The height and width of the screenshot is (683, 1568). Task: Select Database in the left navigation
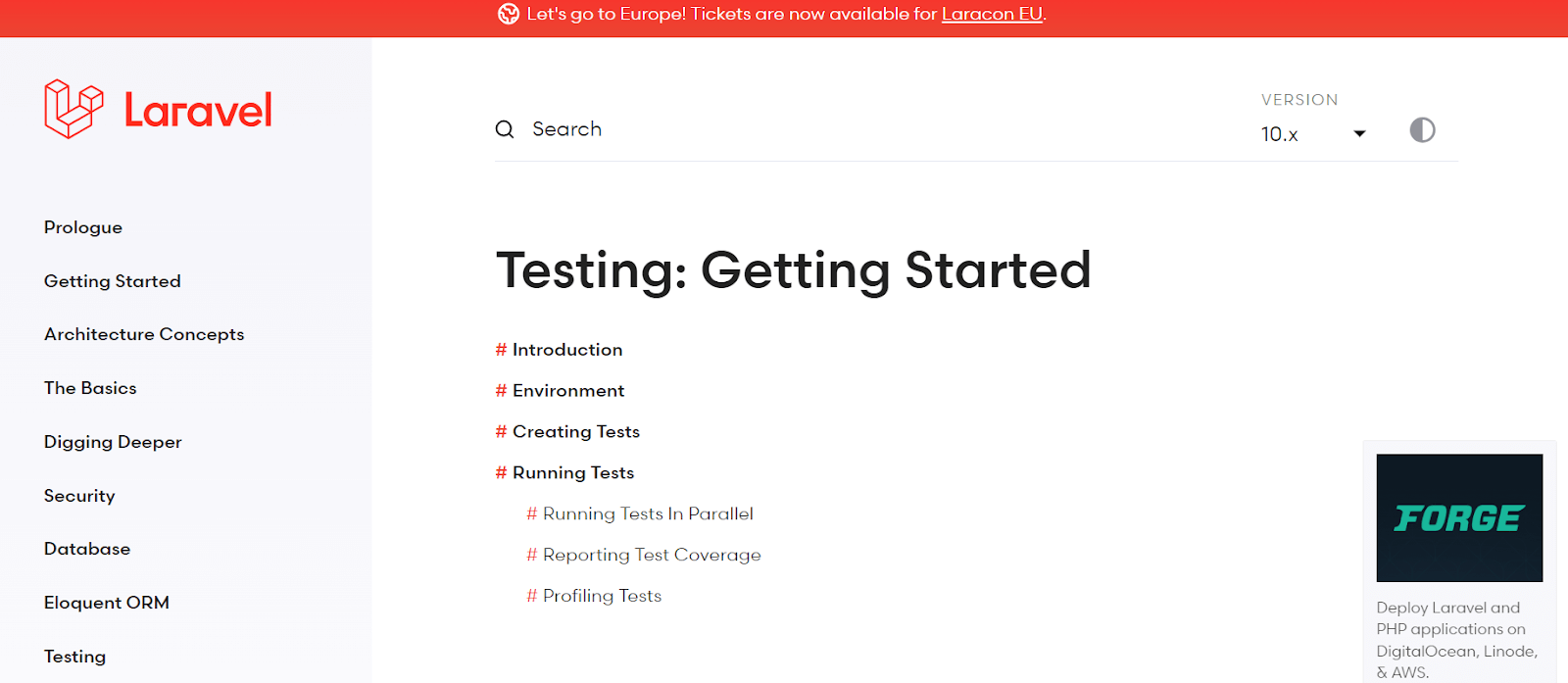click(x=86, y=548)
